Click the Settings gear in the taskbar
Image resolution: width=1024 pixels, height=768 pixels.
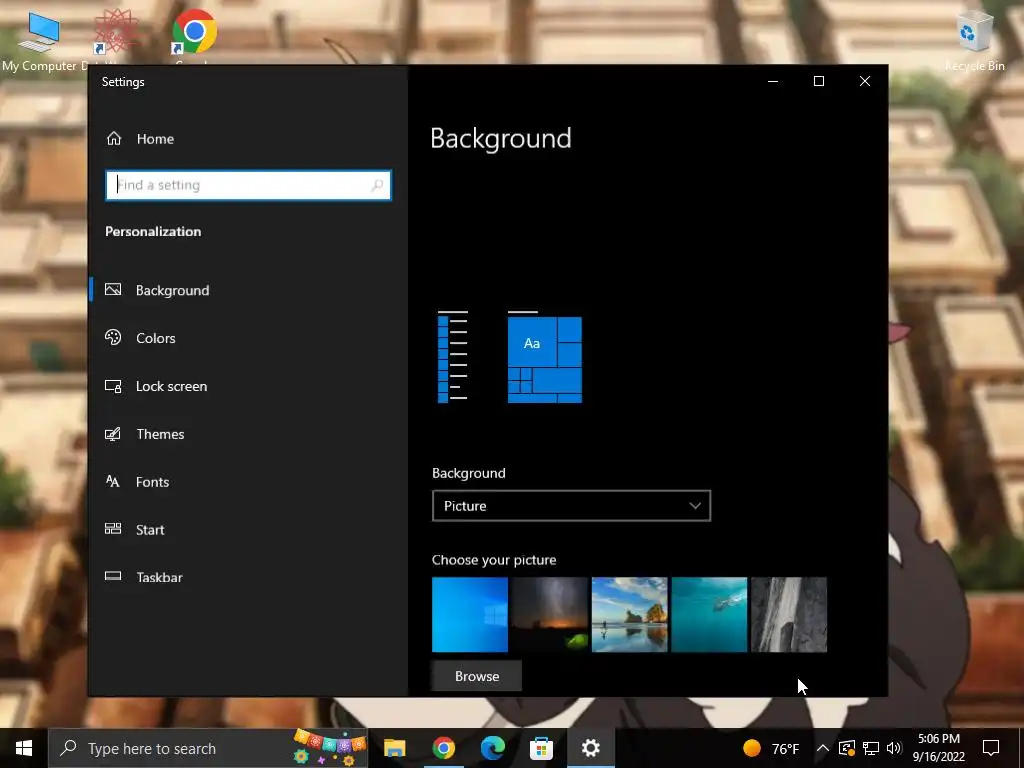point(590,748)
